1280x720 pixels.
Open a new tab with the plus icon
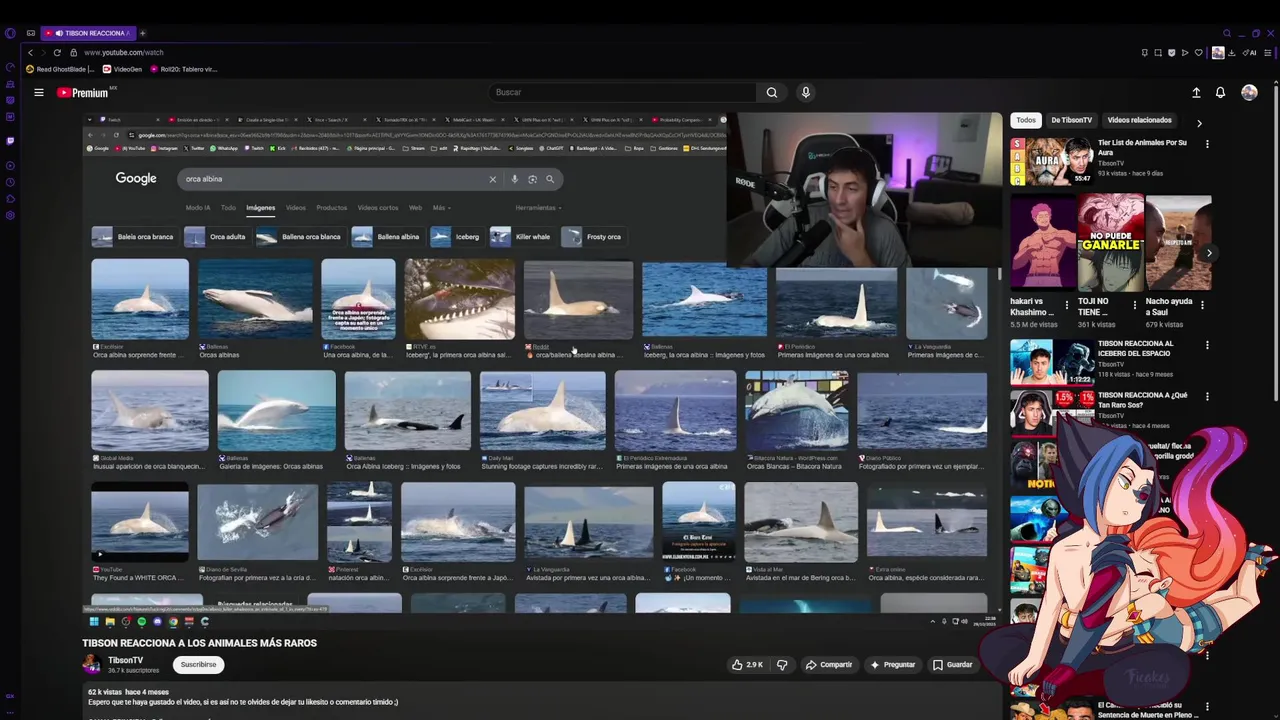142,33
